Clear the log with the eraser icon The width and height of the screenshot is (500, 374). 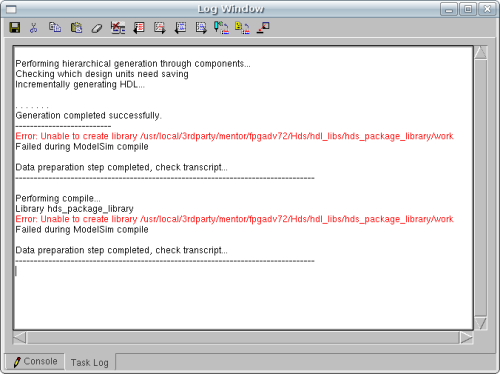tap(97, 28)
